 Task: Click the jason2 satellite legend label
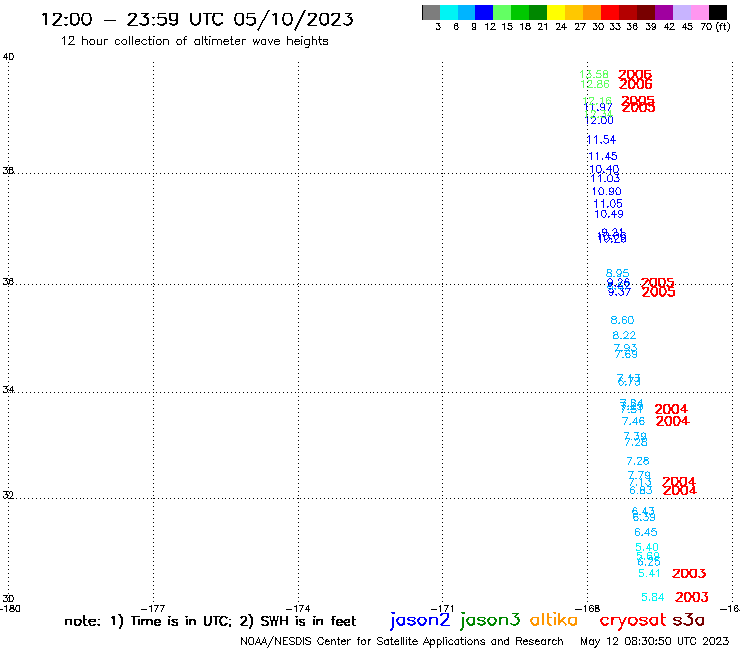[x=420, y=620]
